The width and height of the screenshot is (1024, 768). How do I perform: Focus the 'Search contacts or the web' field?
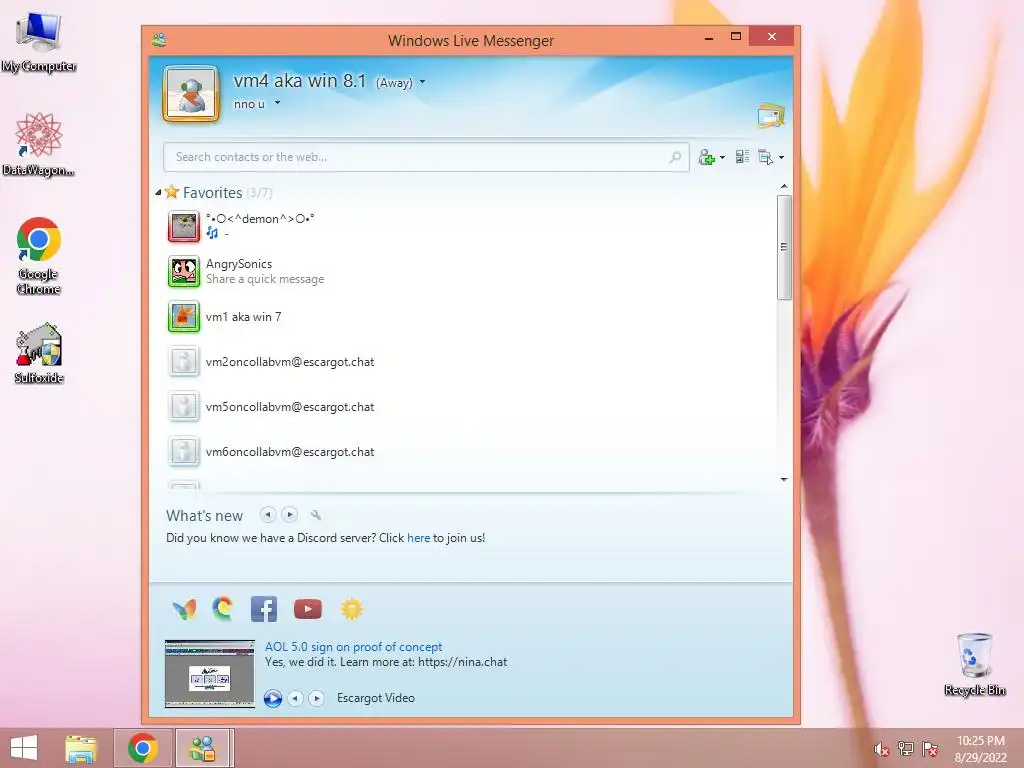click(x=426, y=157)
